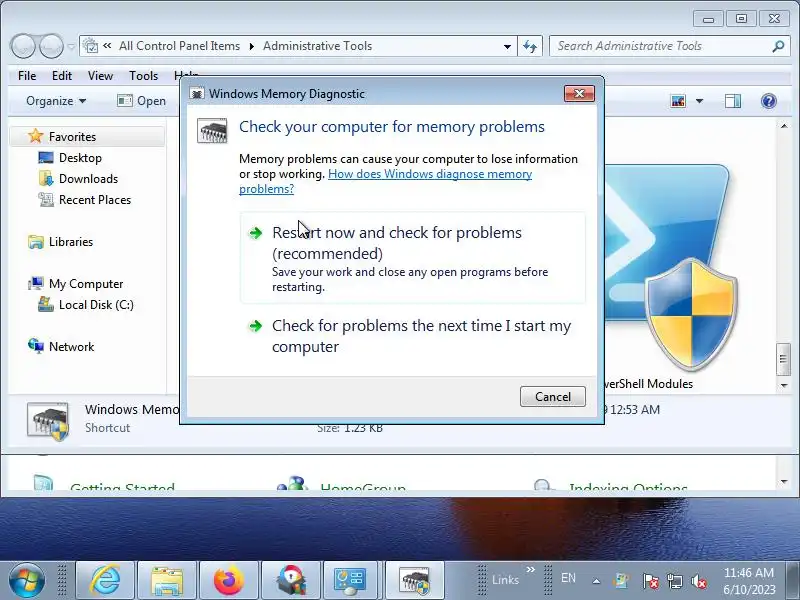
Task: Select My Computer in navigation pane
Action: [x=86, y=284]
